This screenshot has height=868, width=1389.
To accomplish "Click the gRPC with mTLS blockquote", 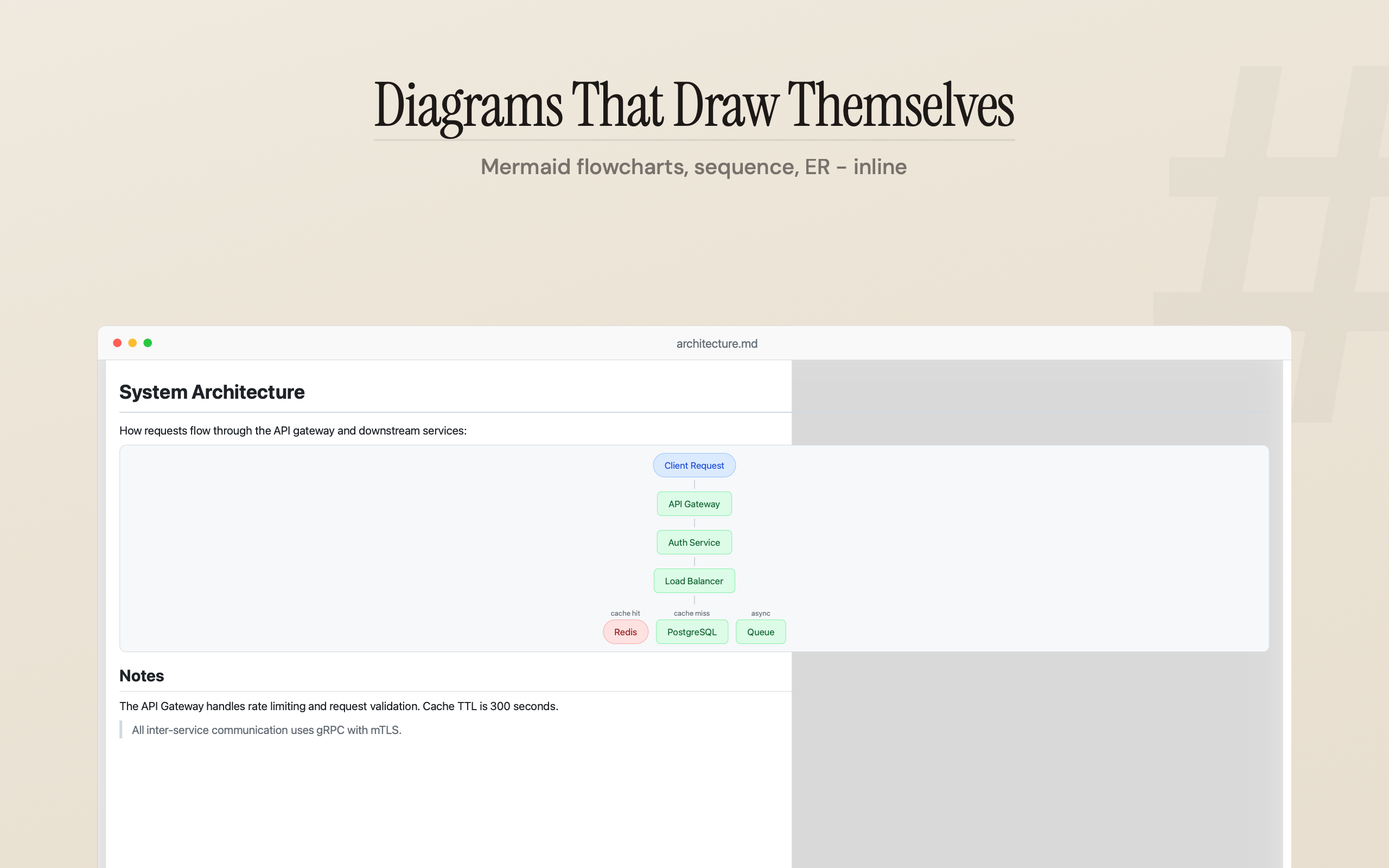I will click(x=266, y=730).
